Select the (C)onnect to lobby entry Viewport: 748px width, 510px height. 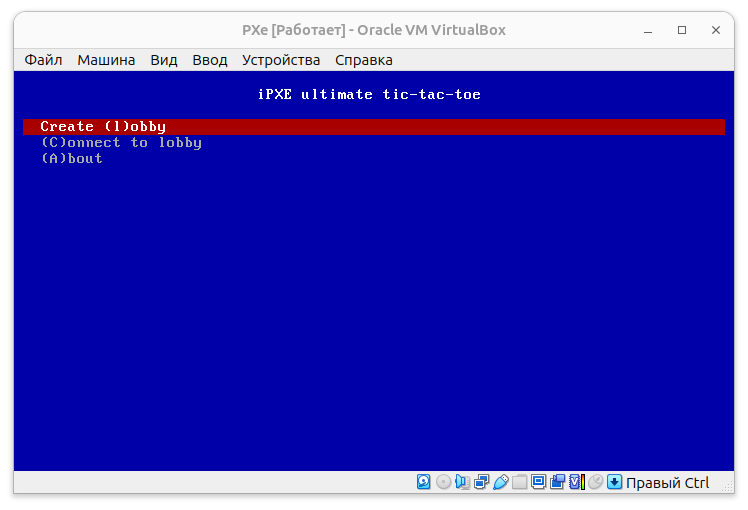(x=121, y=143)
